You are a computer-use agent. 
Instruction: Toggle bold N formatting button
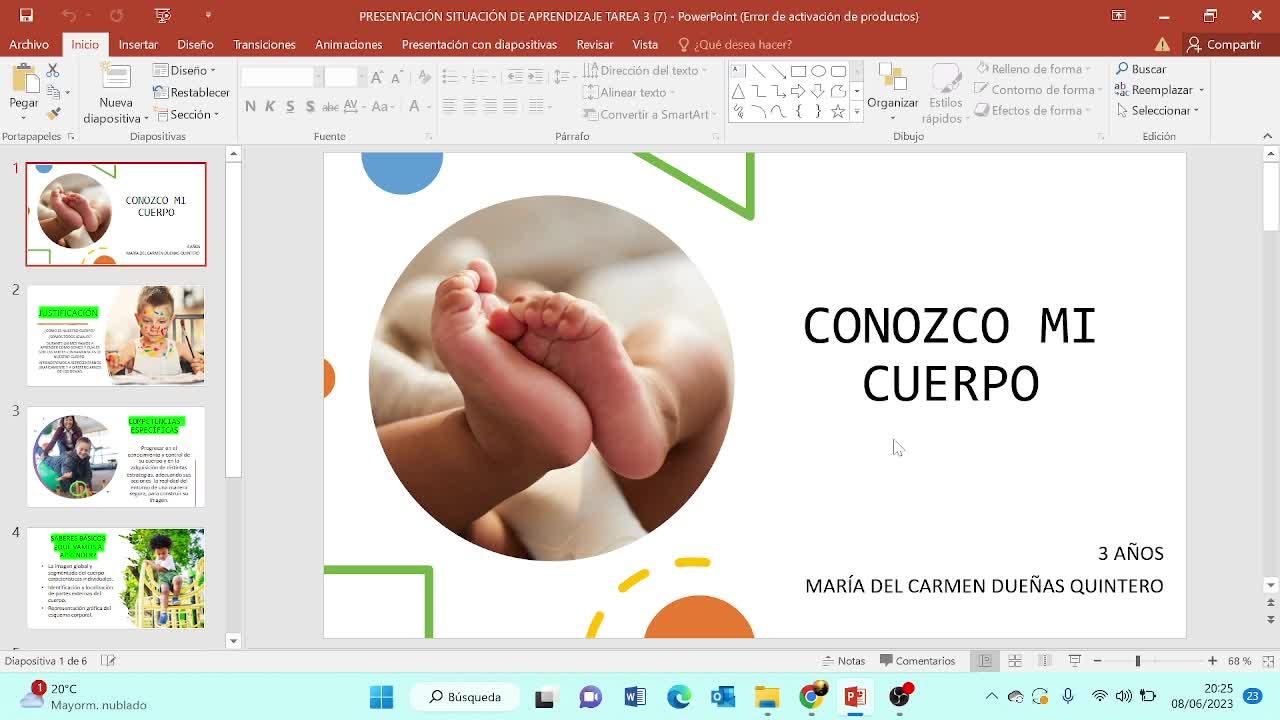pyautogui.click(x=250, y=106)
